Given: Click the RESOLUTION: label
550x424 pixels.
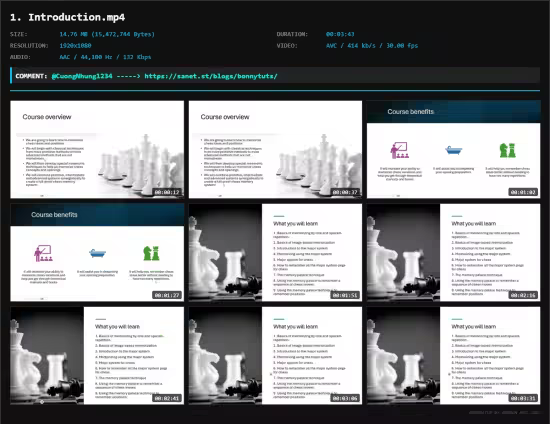Looking at the screenshot, I should [x=29, y=46].
